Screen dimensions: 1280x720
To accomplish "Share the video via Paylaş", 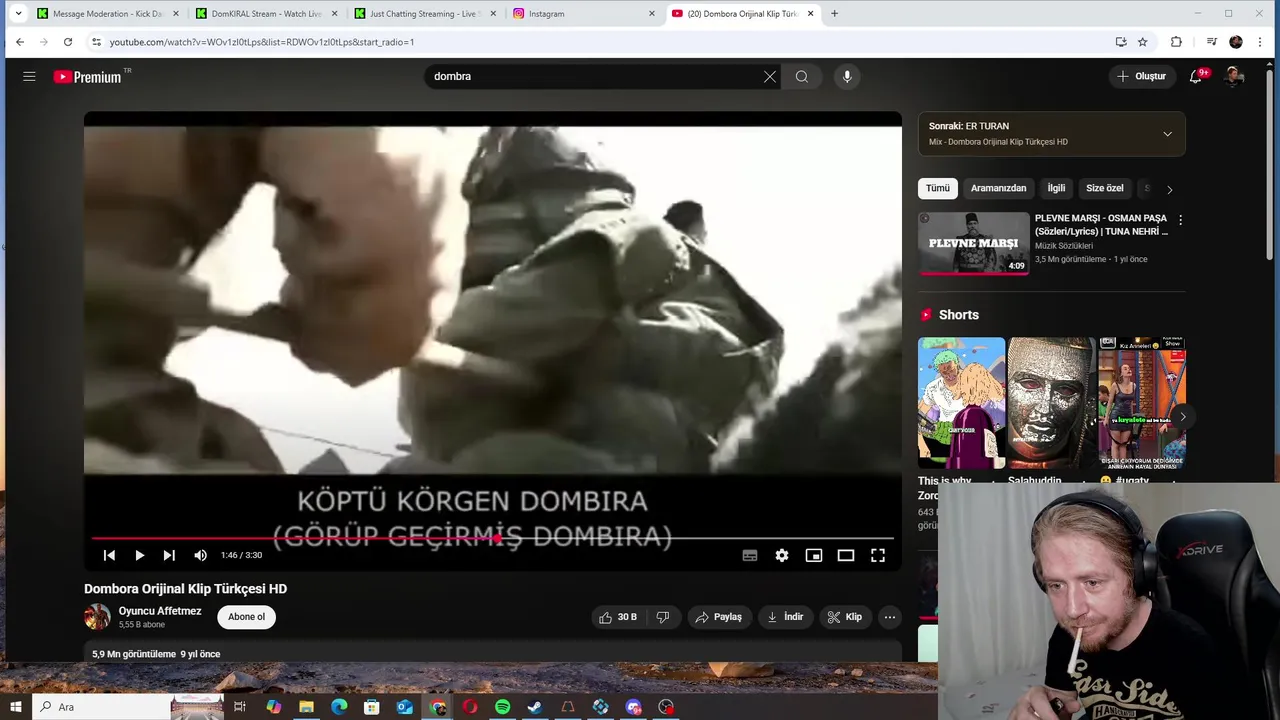I will click(x=718, y=617).
